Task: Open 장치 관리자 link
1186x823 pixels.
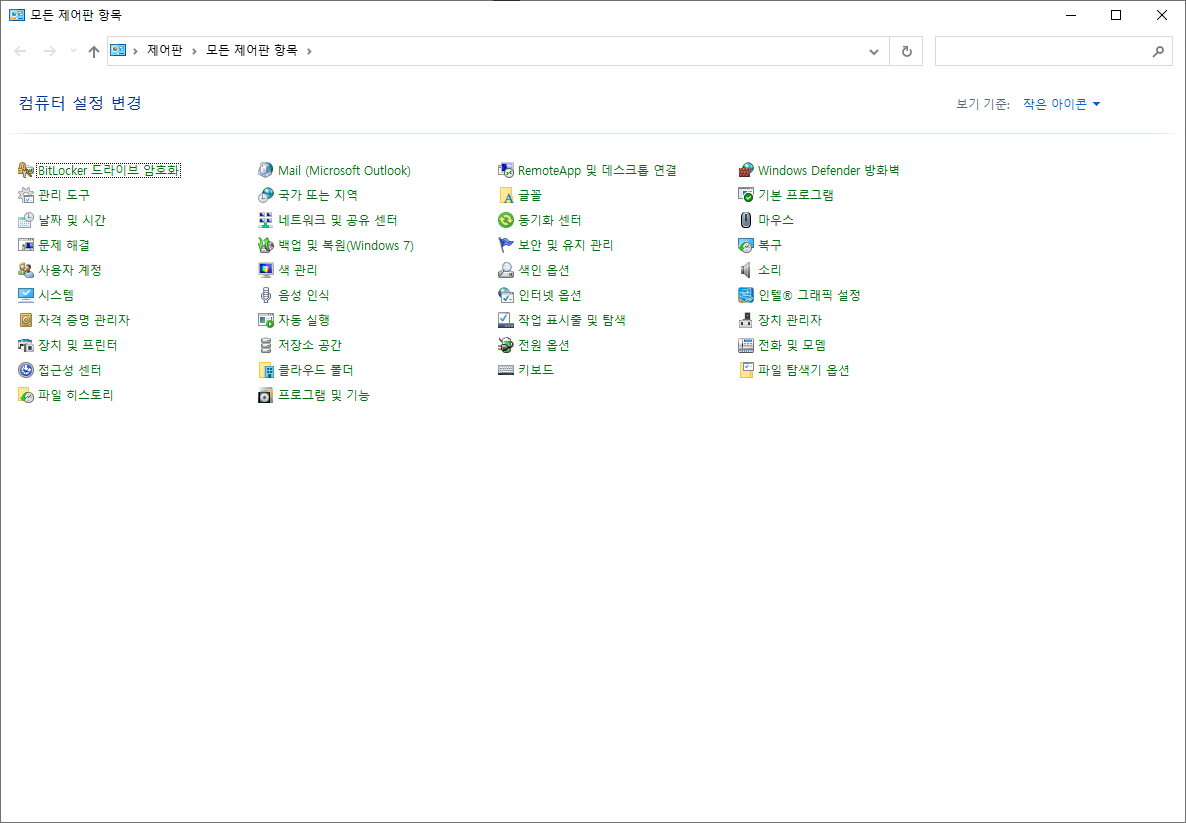Action: pyautogui.click(x=790, y=320)
